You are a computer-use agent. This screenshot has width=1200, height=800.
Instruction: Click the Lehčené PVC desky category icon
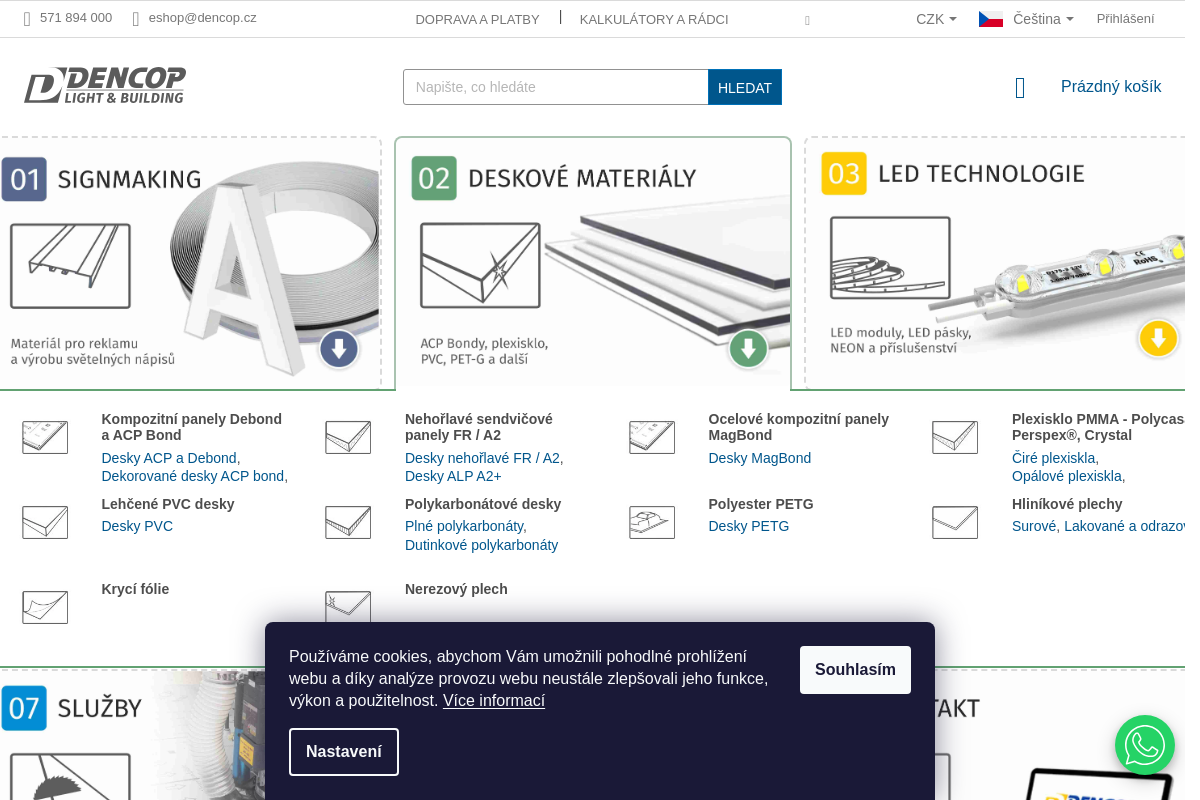coord(45,522)
